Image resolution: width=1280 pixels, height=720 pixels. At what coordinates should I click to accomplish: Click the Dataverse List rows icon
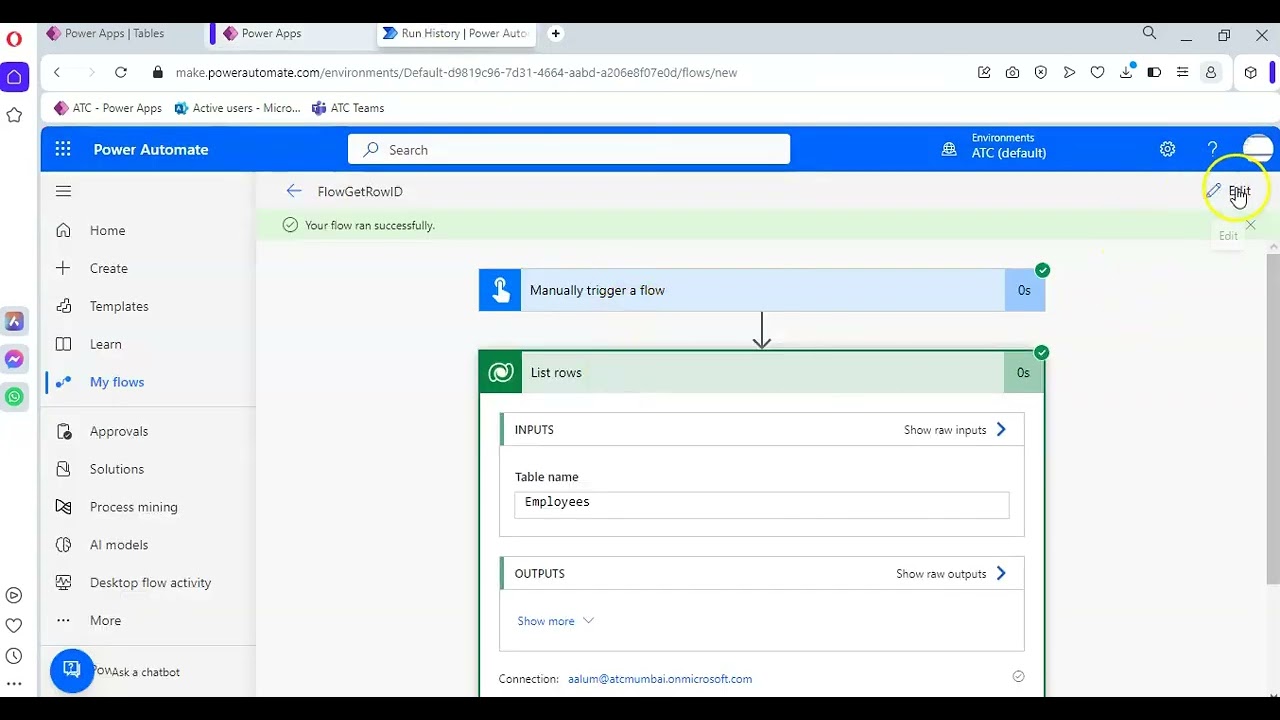point(501,372)
